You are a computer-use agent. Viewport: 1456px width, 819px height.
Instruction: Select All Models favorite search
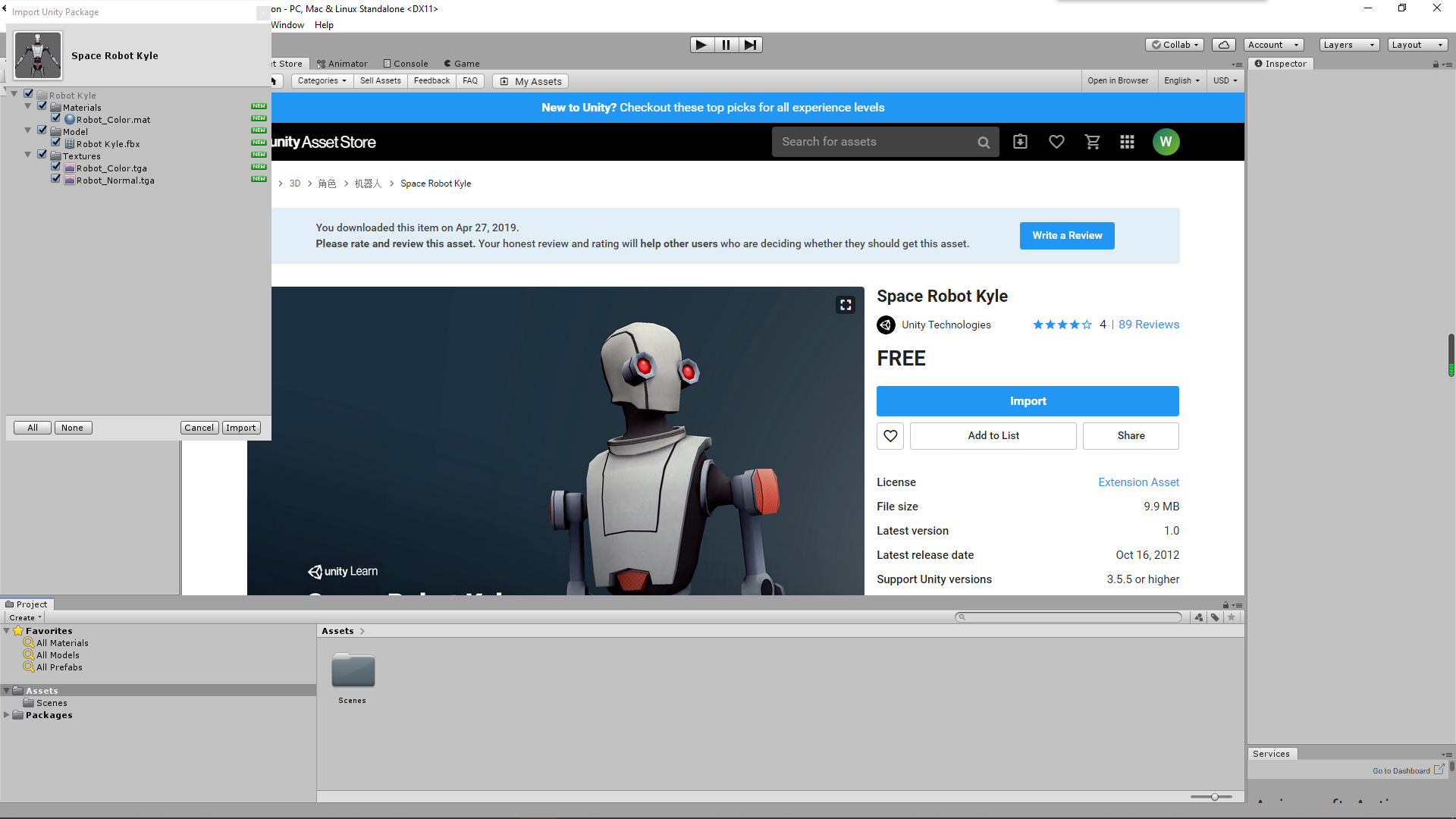pyautogui.click(x=58, y=655)
